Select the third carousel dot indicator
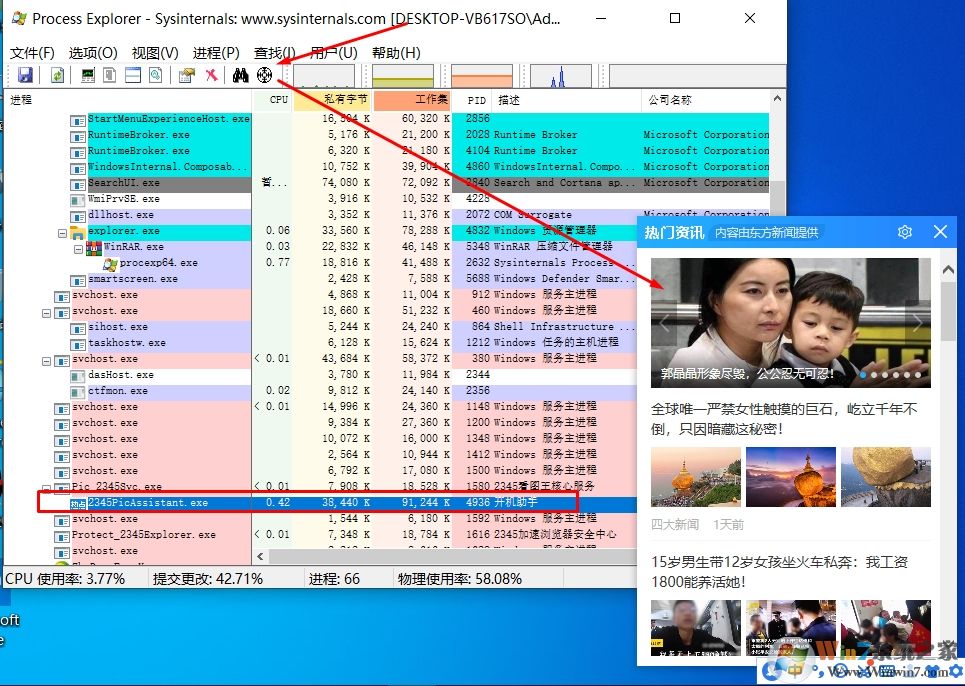965x686 pixels. pos(884,375)
